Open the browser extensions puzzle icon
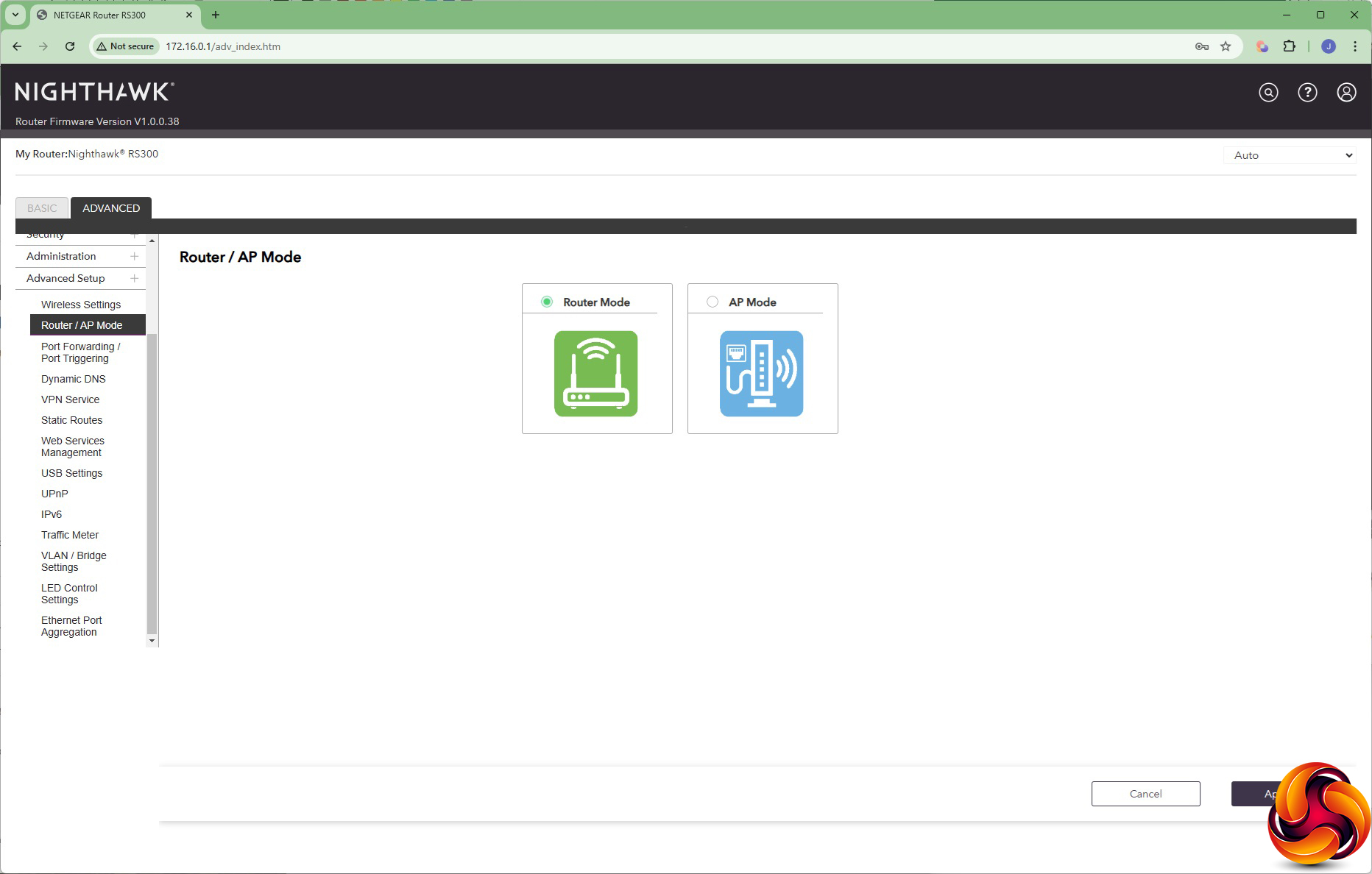The width and height of the screenshot is (1372, 874). click(x=1289, y=46)
